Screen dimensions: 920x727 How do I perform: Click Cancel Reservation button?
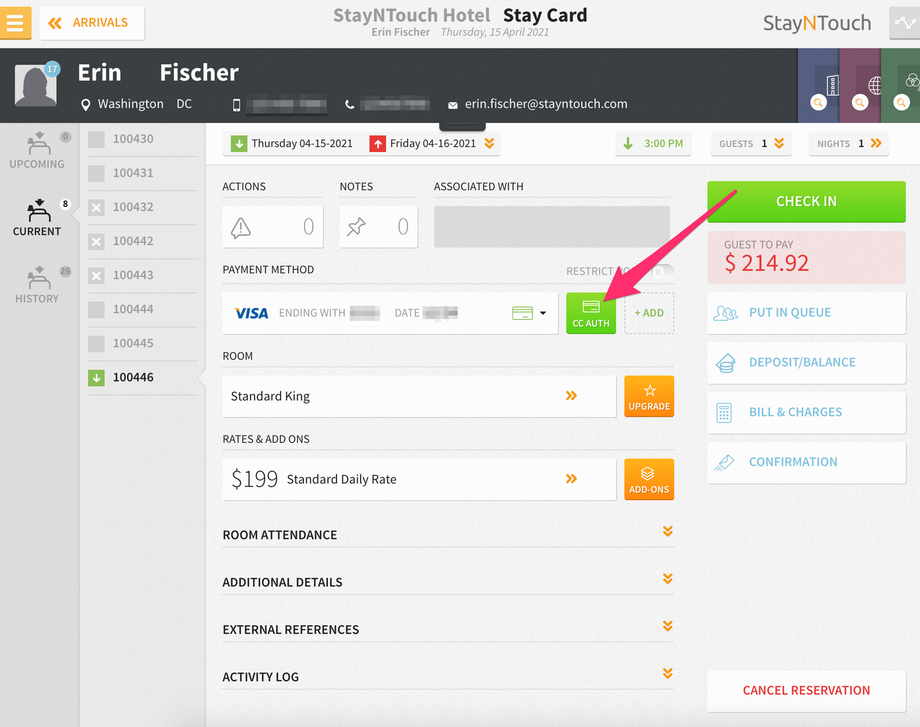806,691
